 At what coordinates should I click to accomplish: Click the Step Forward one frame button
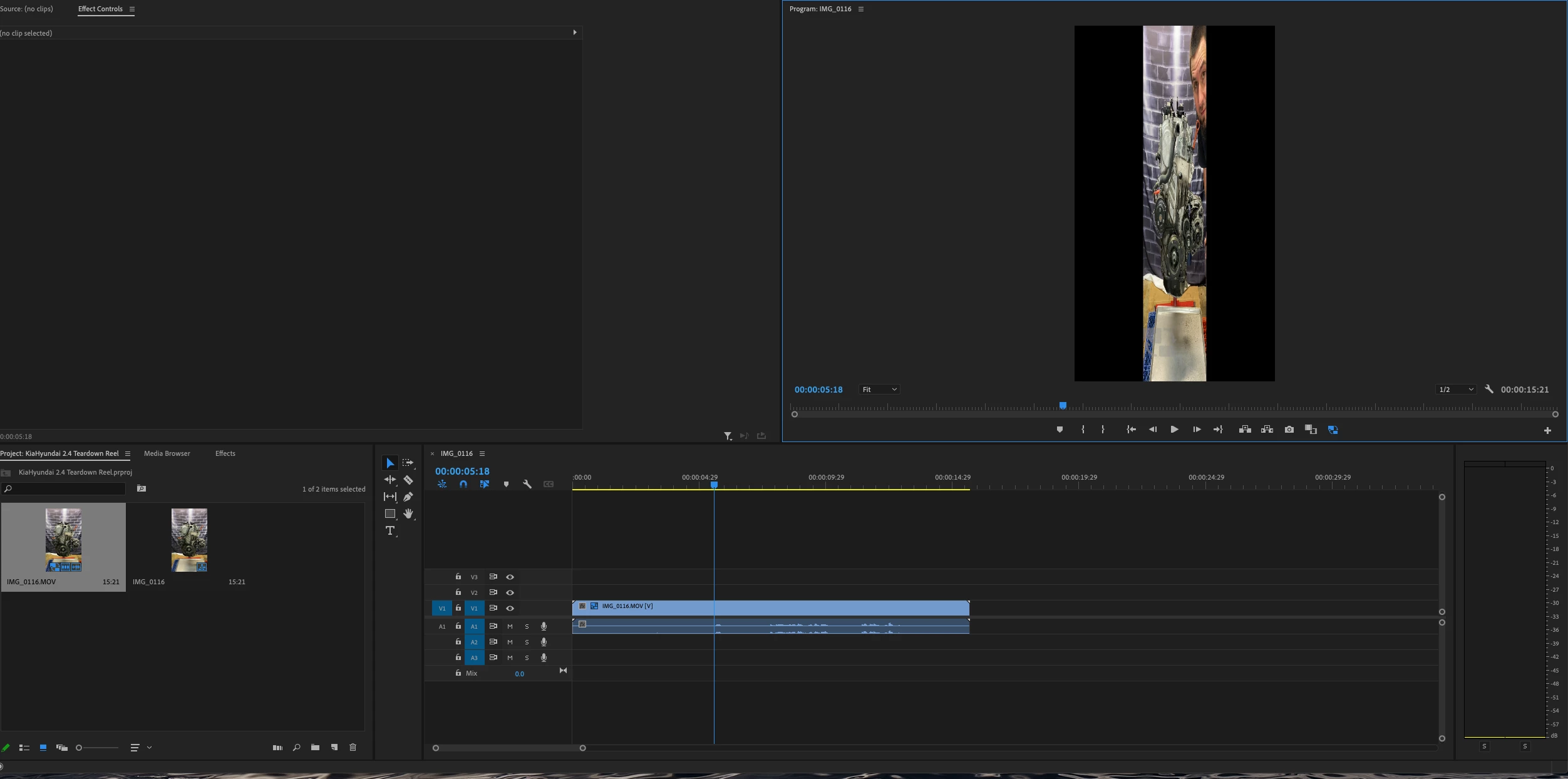1196,430
